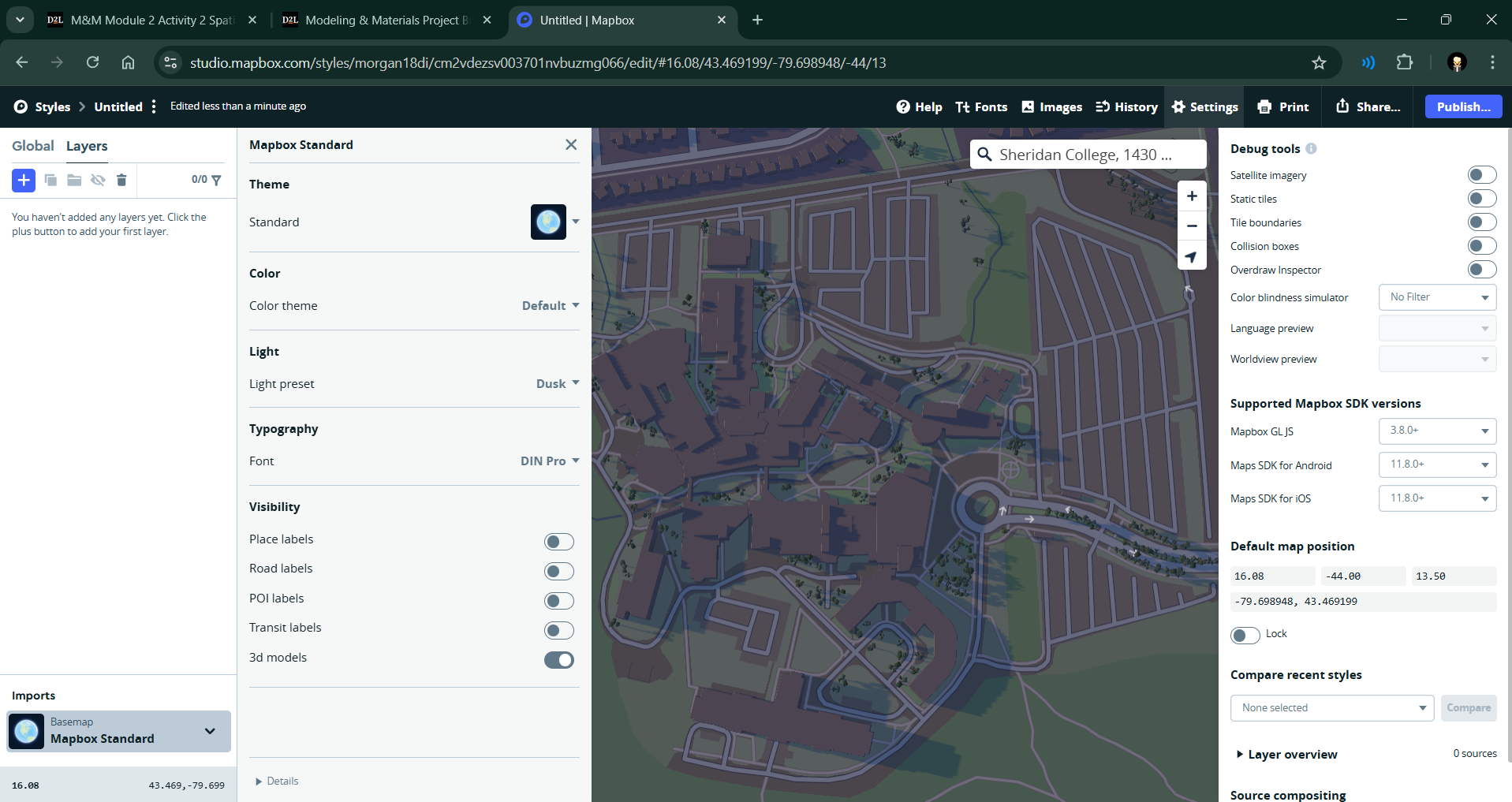Click the Sheridan College search field
Image resolution: width=1512 pixels, height=802 pixels.
point(1088,155)
